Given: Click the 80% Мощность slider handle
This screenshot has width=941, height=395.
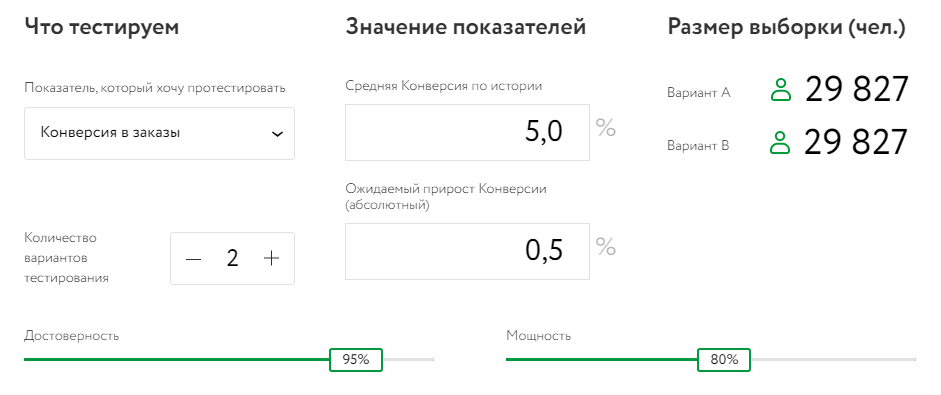Looking at the screenshot, I should (724, 360).
